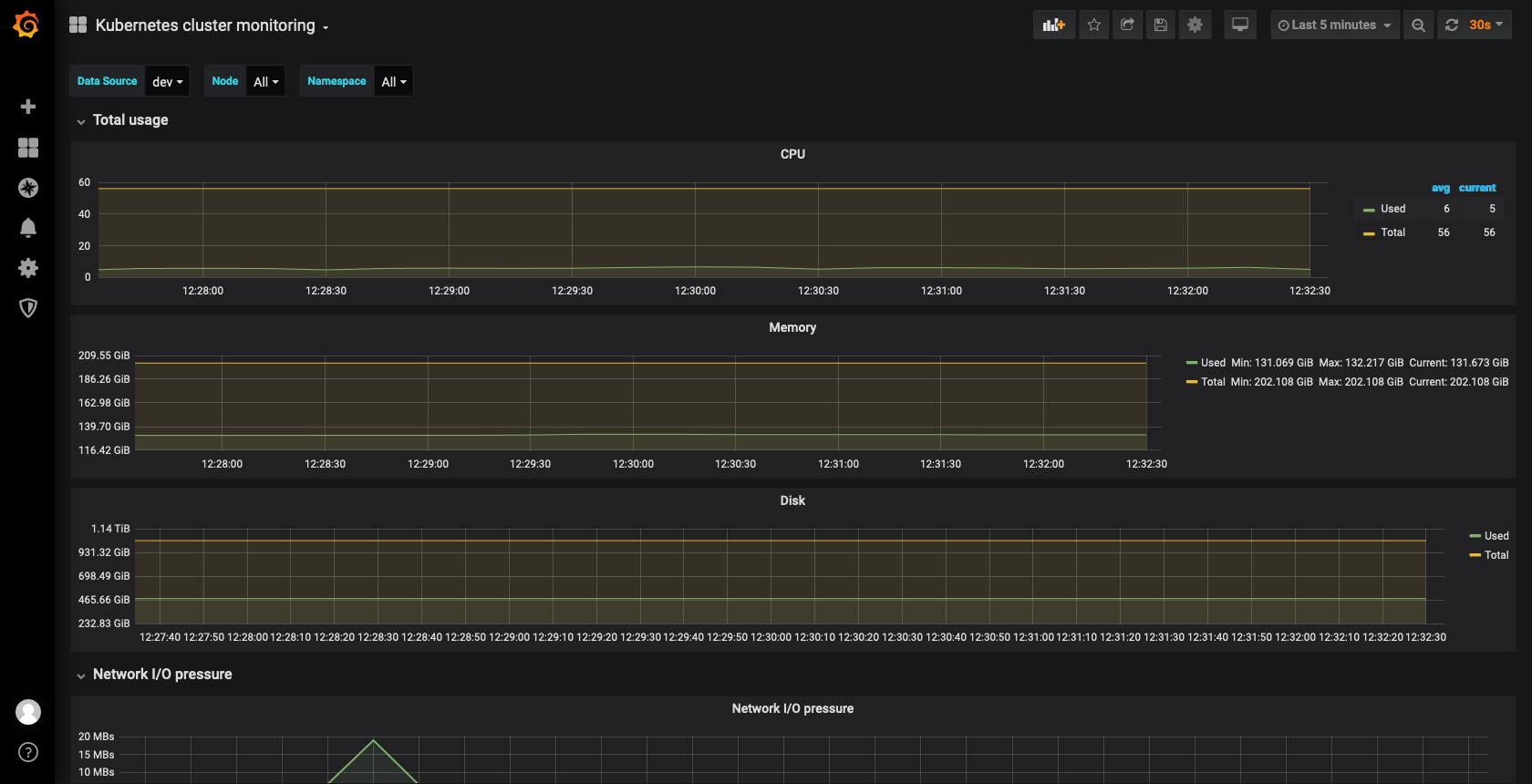This screenshot has height=784, width=1532.
Task: Click the Kubernetes cluster monitoring dashboard title
Action: point(205,26)
